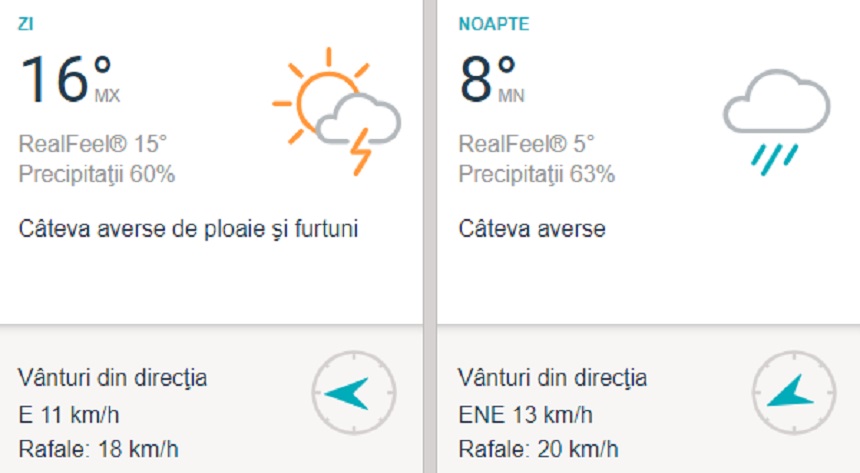The height and width of the screenshot is (473, 860).
Task: Select the ZI day forecast header
Action: 27,23
